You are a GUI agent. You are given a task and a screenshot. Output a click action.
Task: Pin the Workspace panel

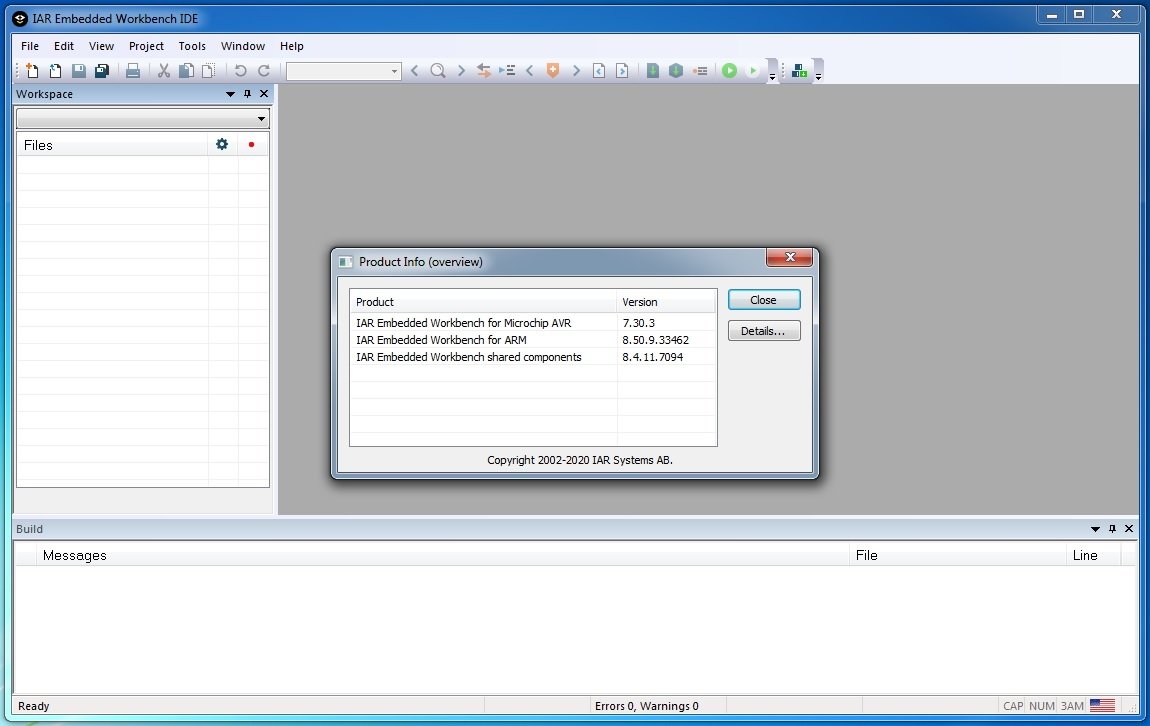[247, 94]
